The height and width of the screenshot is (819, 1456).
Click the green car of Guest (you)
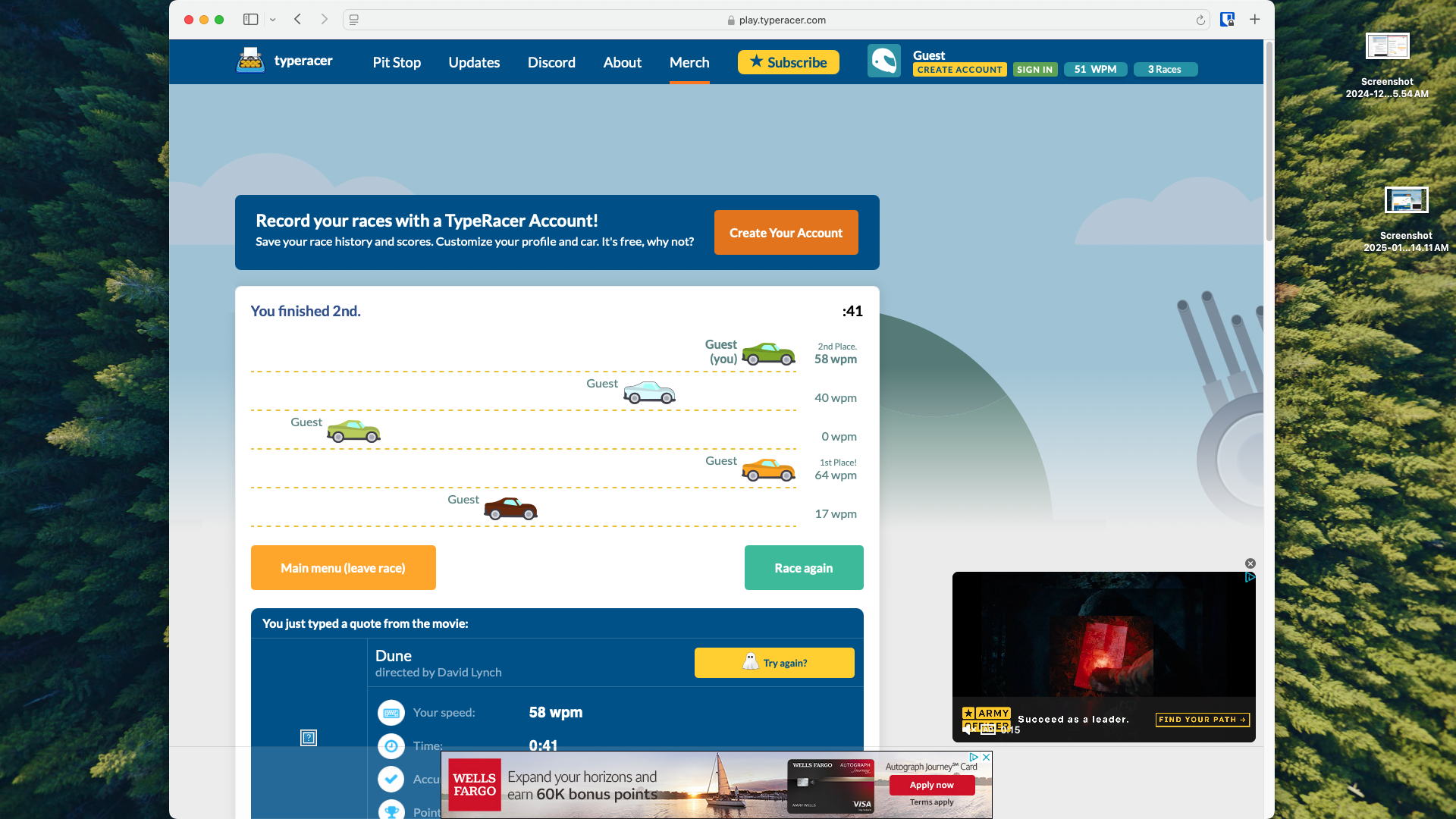tap(768, 353)
